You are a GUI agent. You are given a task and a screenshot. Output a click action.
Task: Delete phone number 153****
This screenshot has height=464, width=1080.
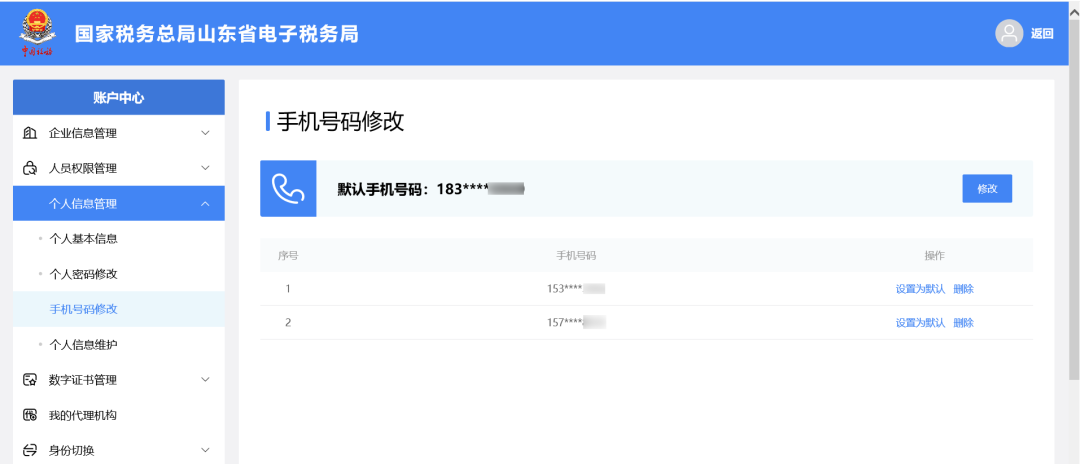pyautogui.click(x=964, y=289)
